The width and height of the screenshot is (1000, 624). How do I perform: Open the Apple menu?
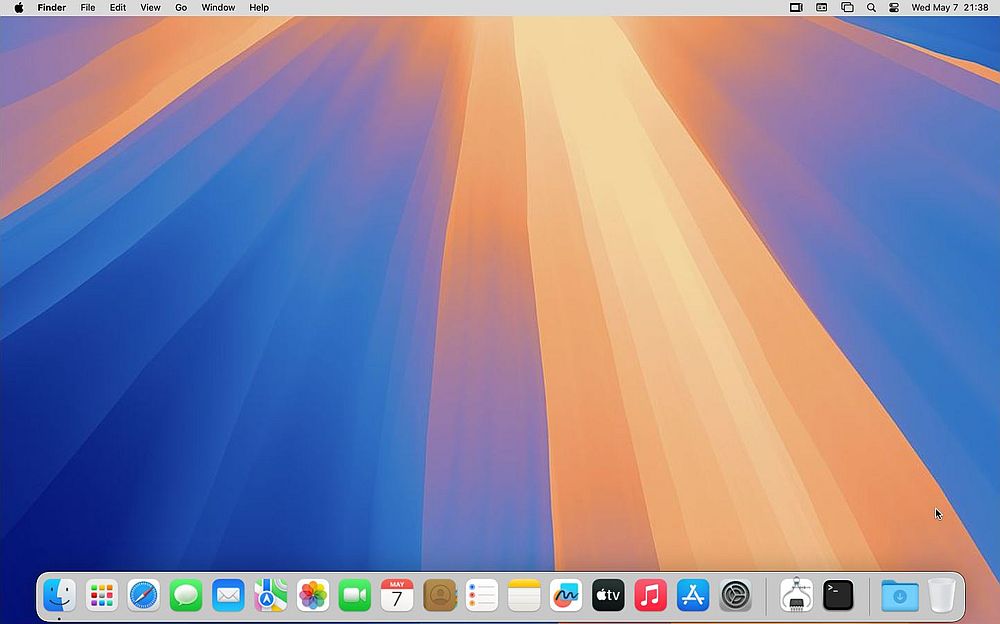(18, 8)
